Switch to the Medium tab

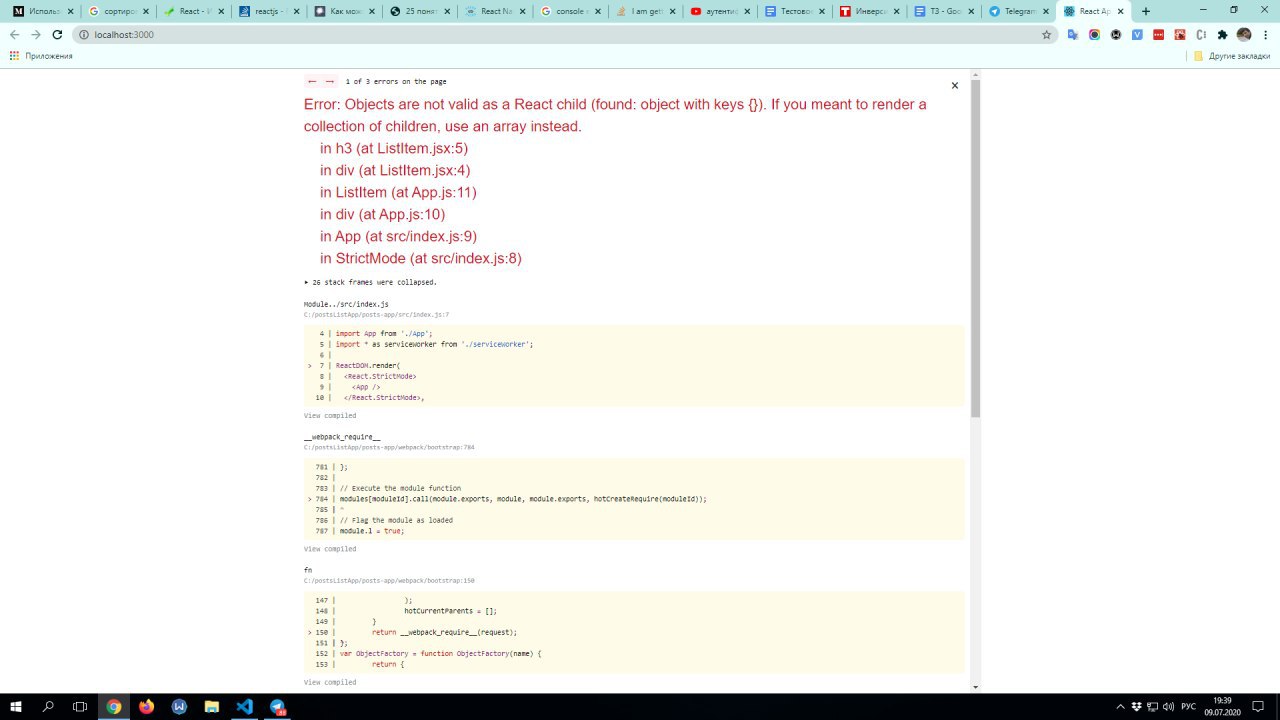43,11
